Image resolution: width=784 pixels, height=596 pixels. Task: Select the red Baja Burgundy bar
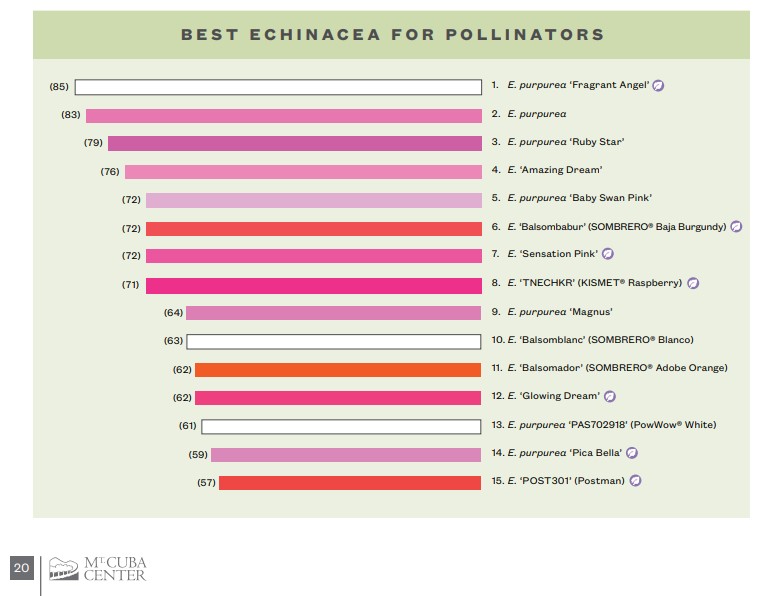click(314, 229)
